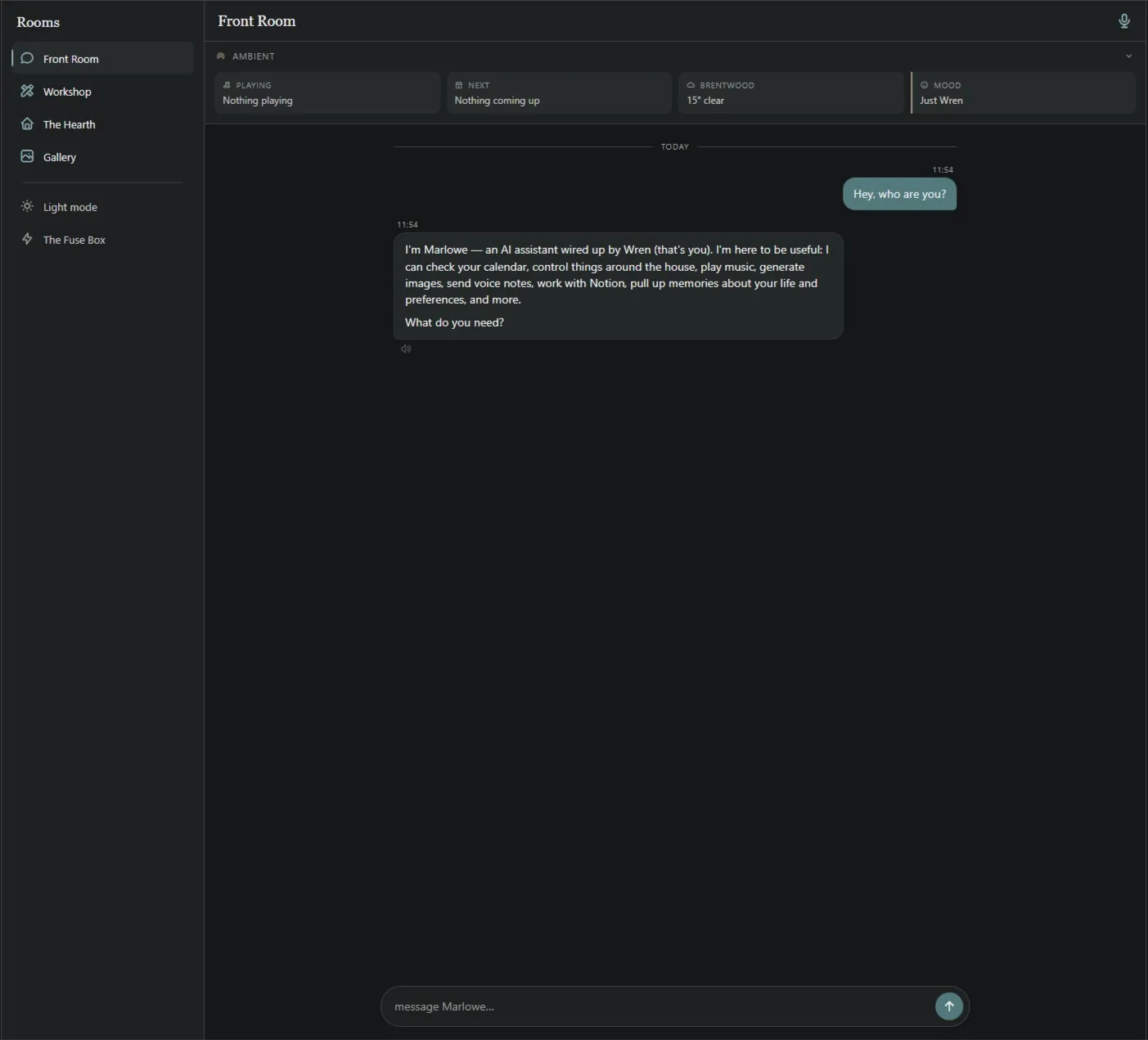Click the cloud icon in Brentwood card
Image resolution: width=1148 pixels, height=1040 pixels.
click(x=691, y=85)
